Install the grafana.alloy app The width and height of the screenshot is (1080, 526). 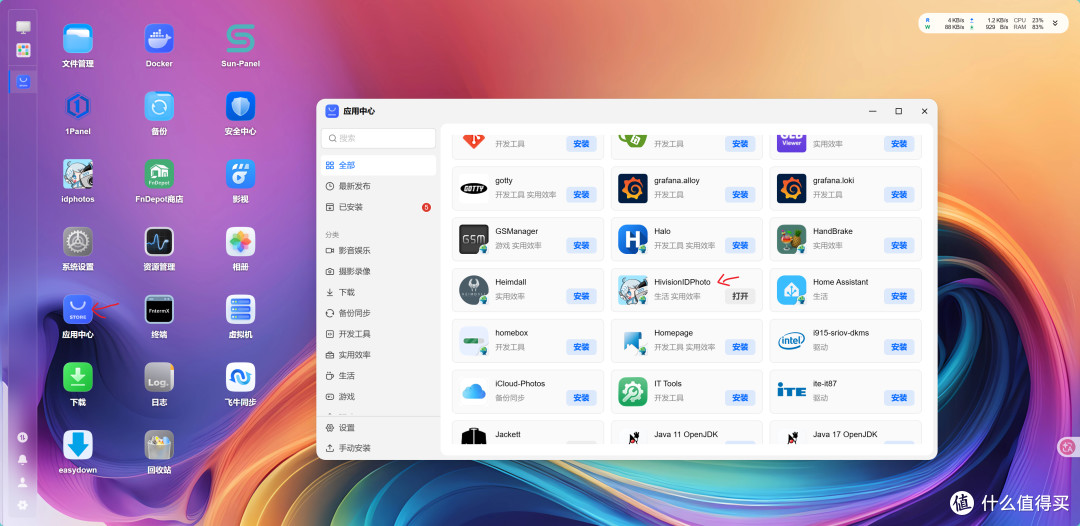pyautogui.click(x=740, y=195)
